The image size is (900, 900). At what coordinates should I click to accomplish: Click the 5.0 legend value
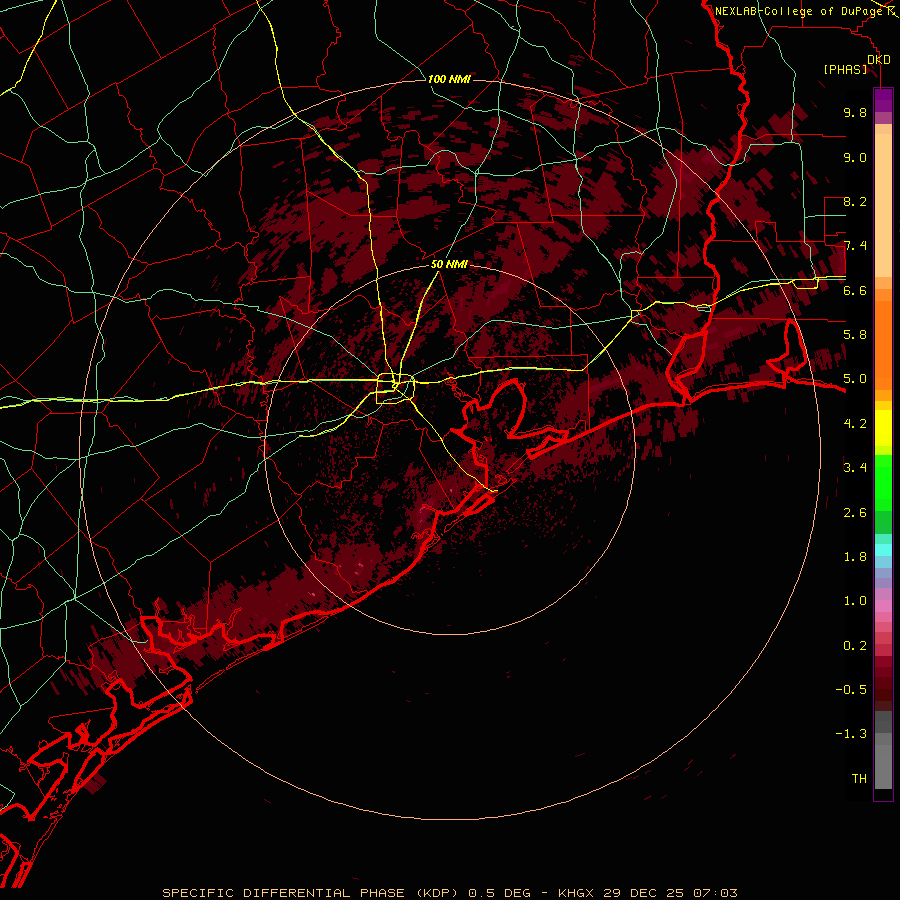[x=855, y=379]
